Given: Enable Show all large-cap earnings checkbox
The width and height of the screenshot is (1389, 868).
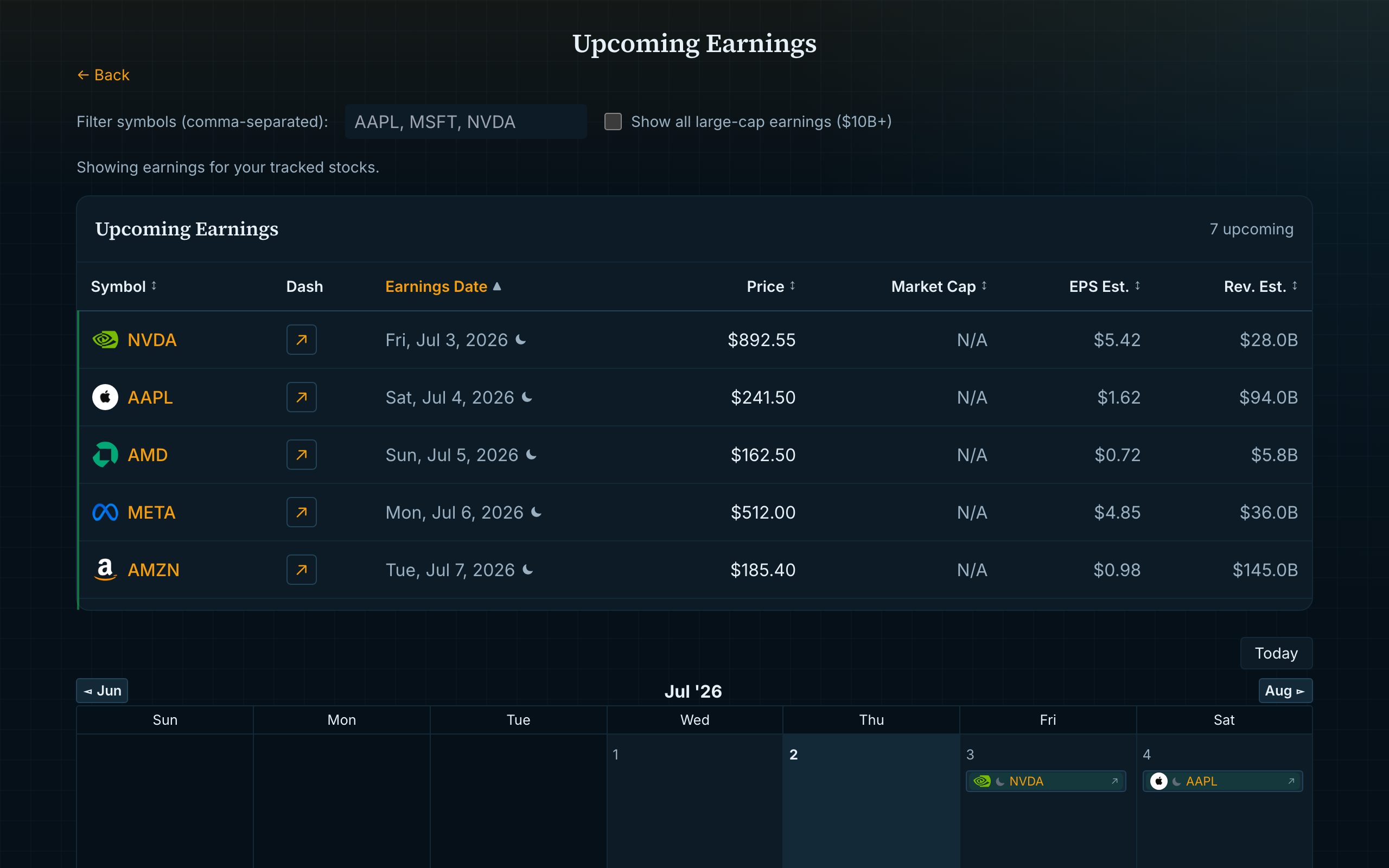Looking at the screenshot, I should coord(613,122).
